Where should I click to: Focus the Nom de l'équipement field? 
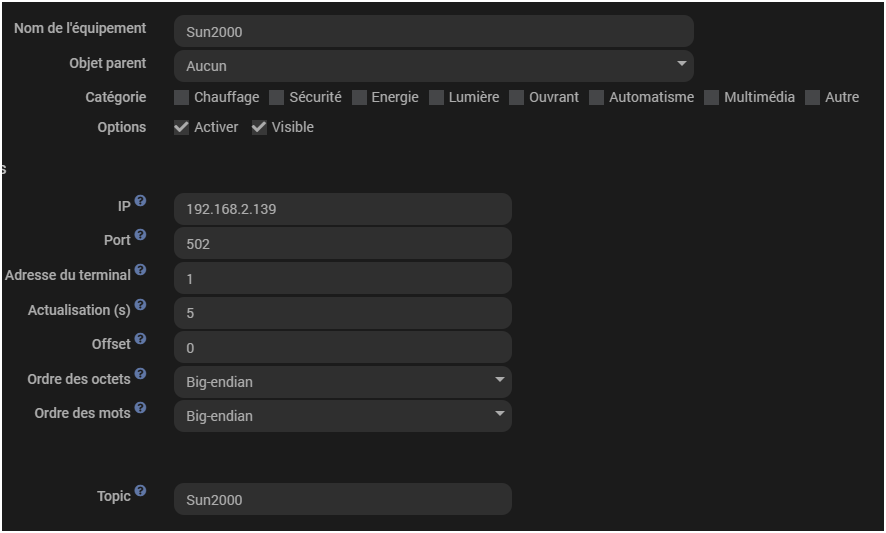[433, 31]
